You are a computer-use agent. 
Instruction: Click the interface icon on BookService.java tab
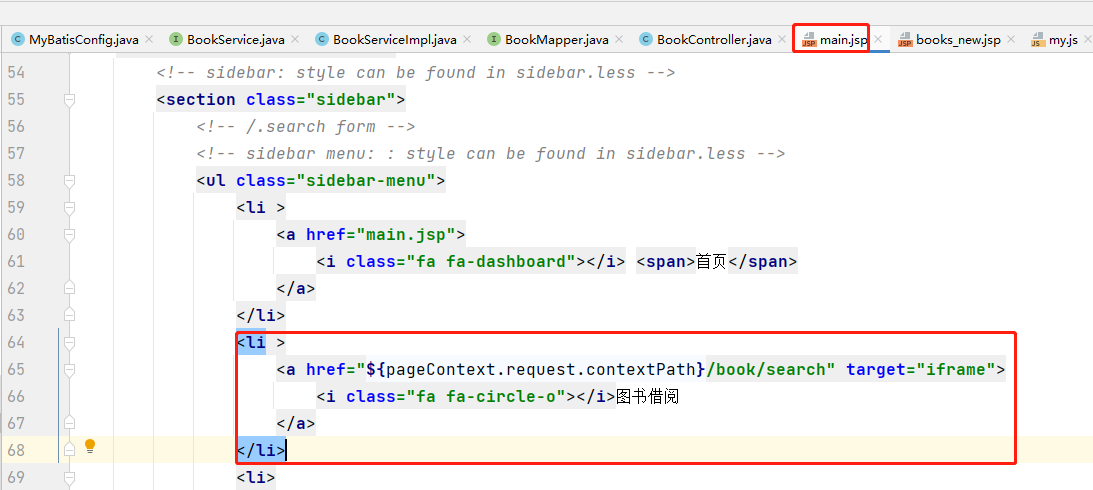coord(176,40)
